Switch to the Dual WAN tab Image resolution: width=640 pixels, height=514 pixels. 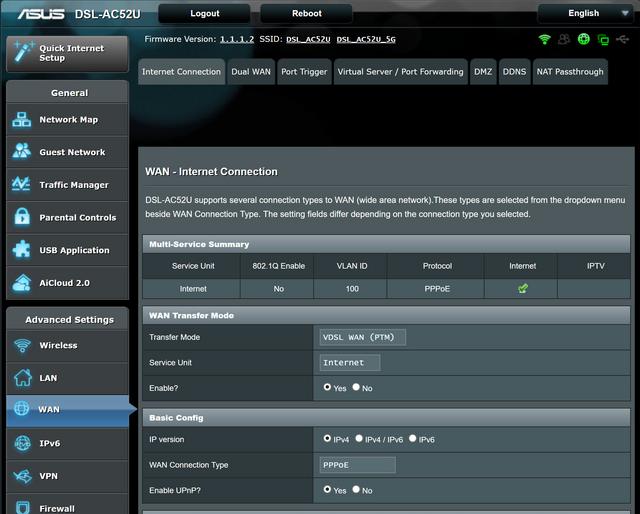pyautogui.click(x=251, y=72)
